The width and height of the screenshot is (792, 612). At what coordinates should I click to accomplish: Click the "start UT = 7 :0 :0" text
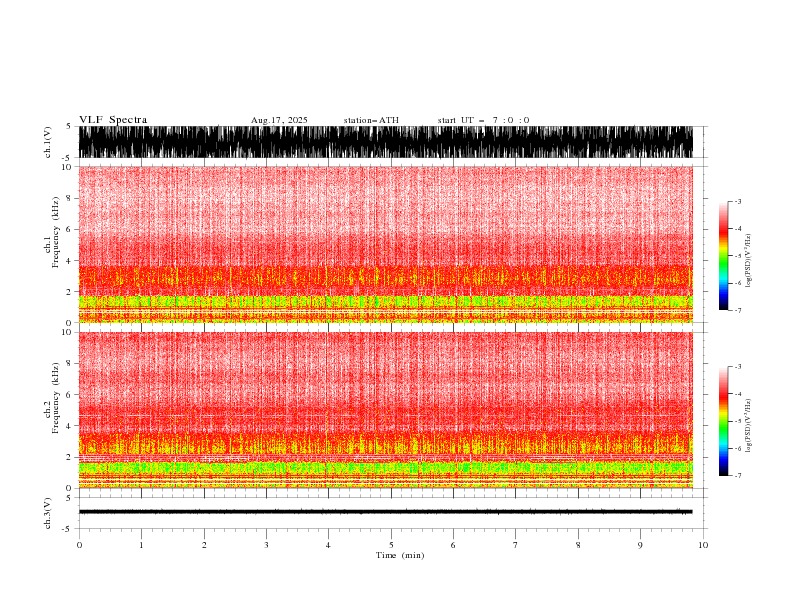483,120
